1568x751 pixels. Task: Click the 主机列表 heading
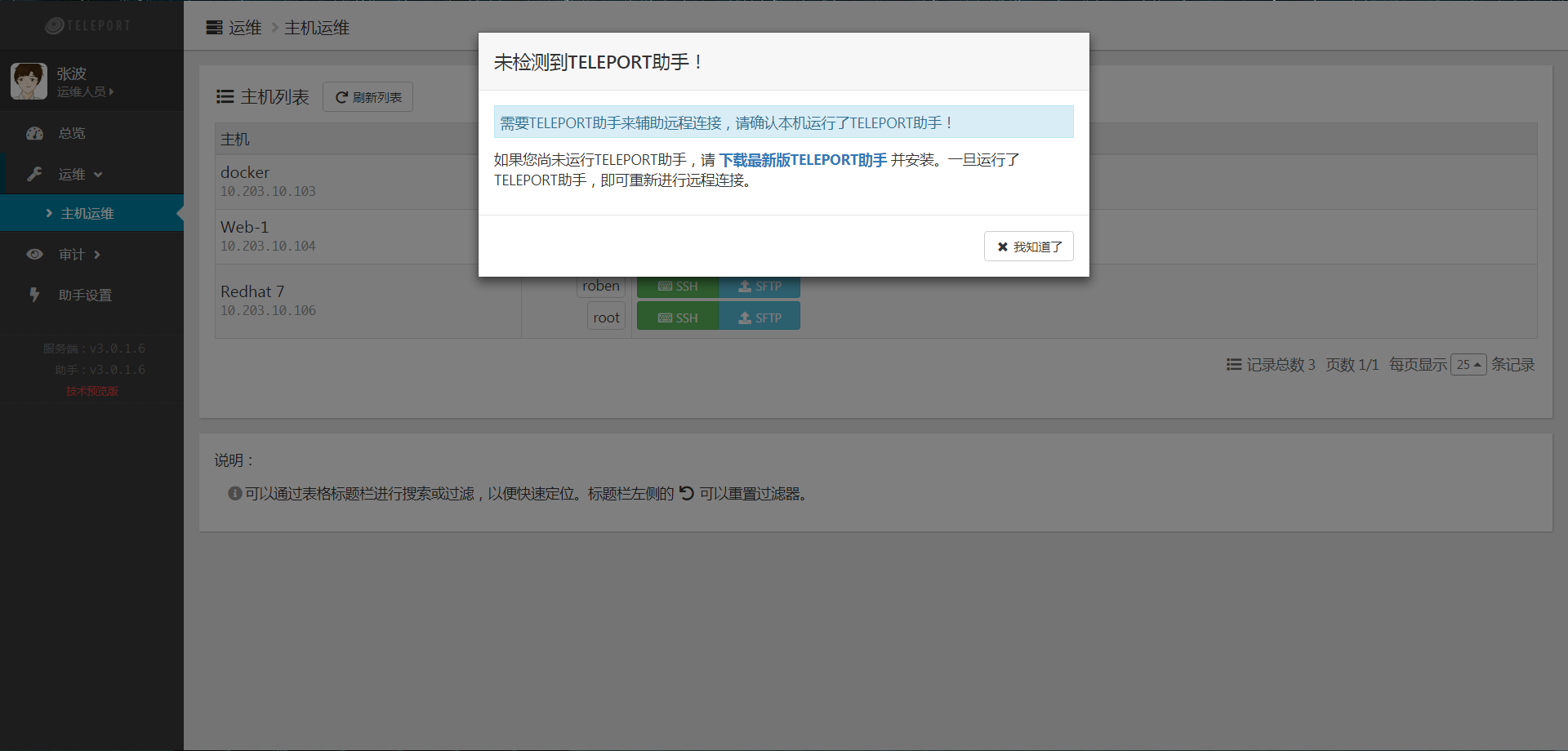(x=275, y=97)
